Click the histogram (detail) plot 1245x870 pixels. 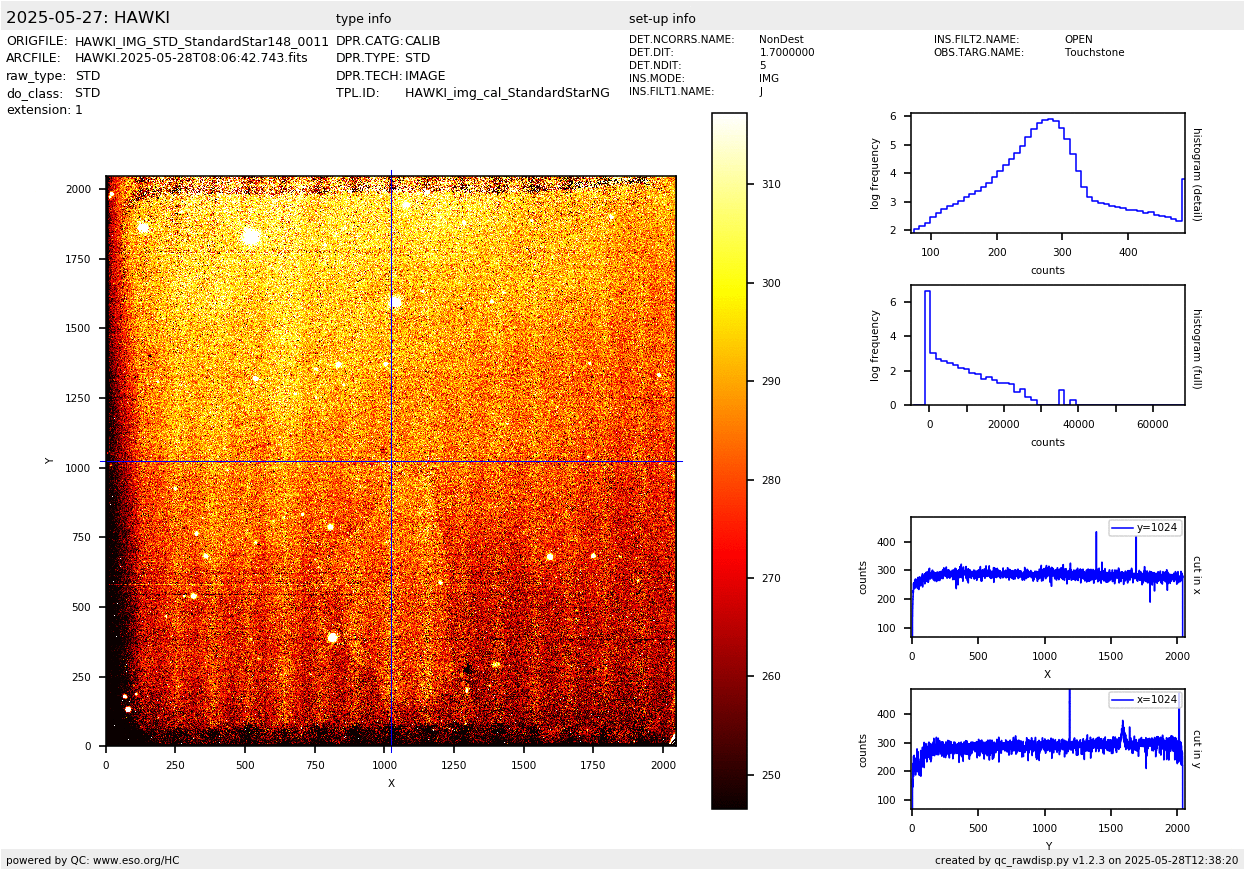click(1047, 173)
